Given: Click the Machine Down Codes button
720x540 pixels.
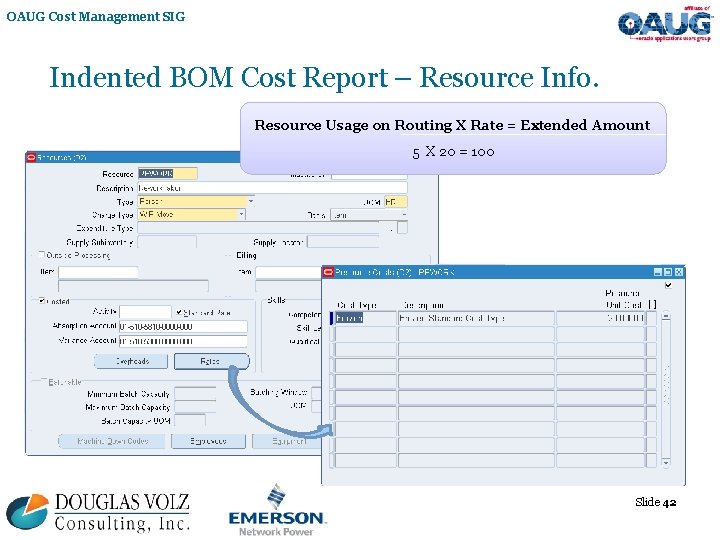Looking at the screenshot, I should coord(112,441).
